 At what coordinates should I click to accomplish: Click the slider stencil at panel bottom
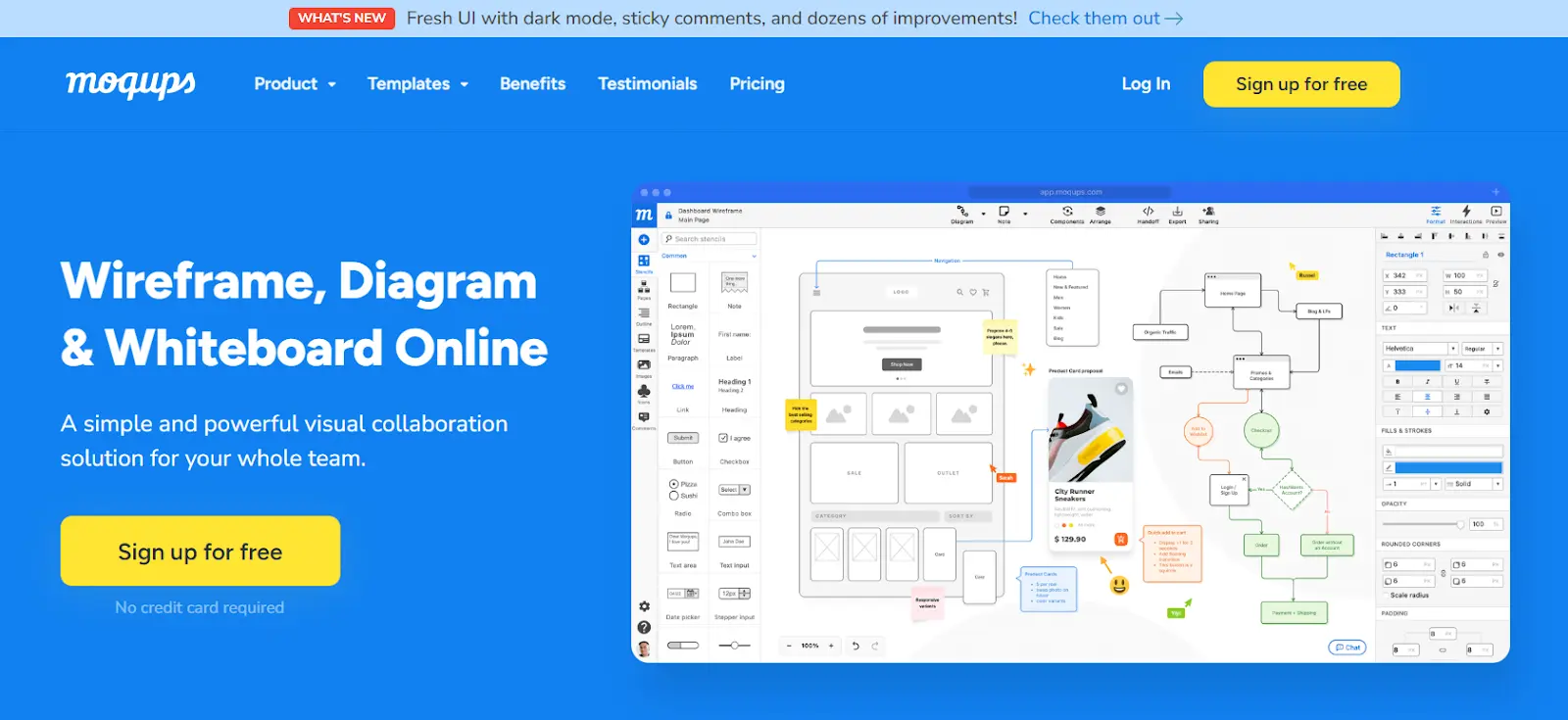click(734, 646)
